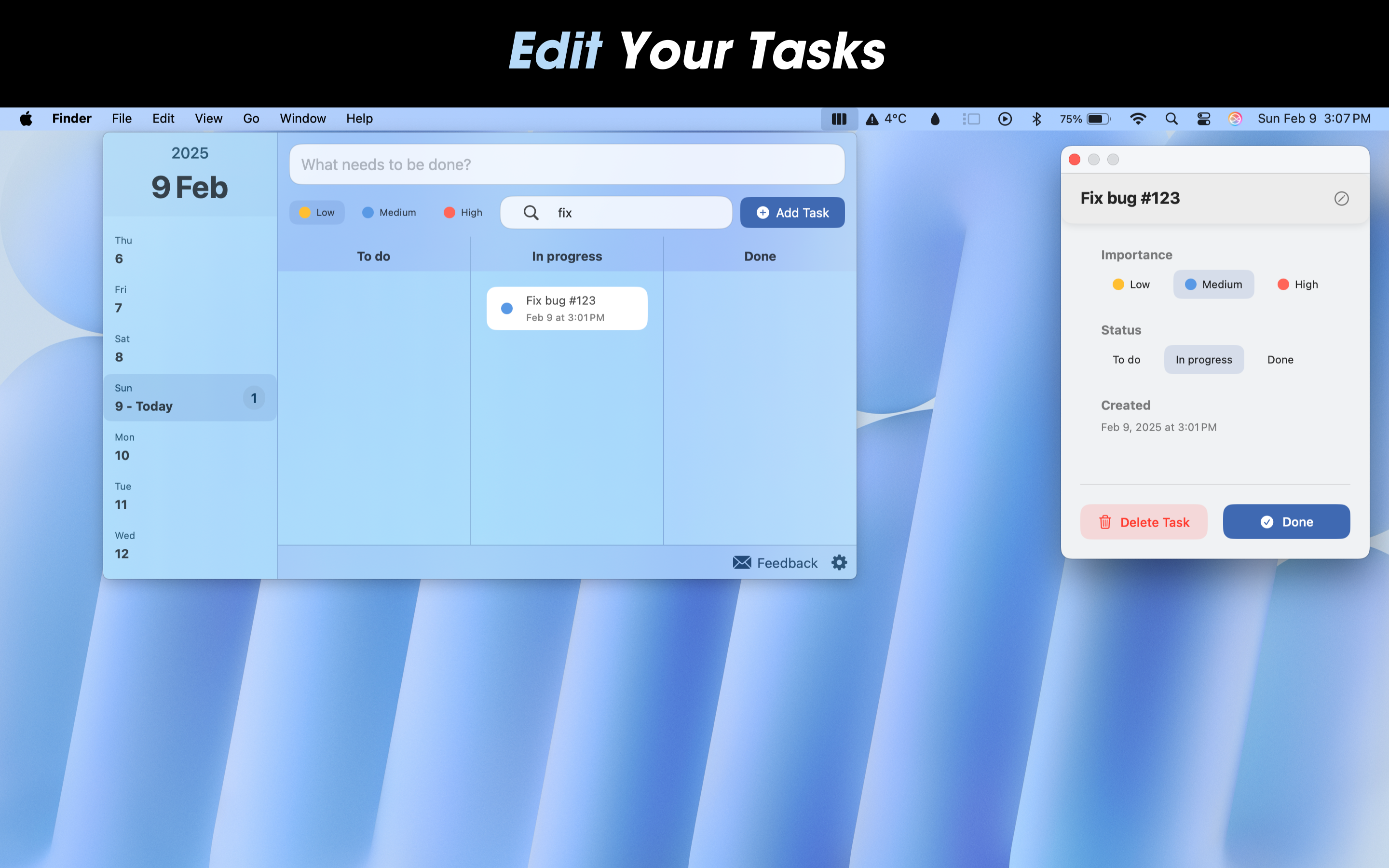Check the battery 75% indicator
Viewport: 1389px width, 868px height.
pyautogui.click(x=1085, y=119)
